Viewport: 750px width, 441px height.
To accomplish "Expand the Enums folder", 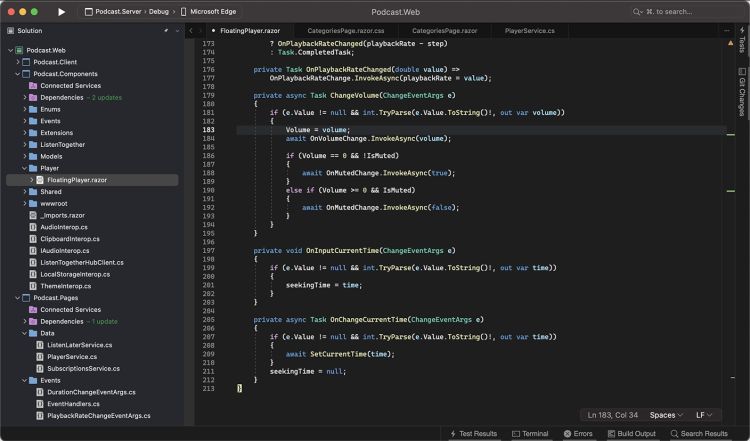I will click(x=25, y=109).
